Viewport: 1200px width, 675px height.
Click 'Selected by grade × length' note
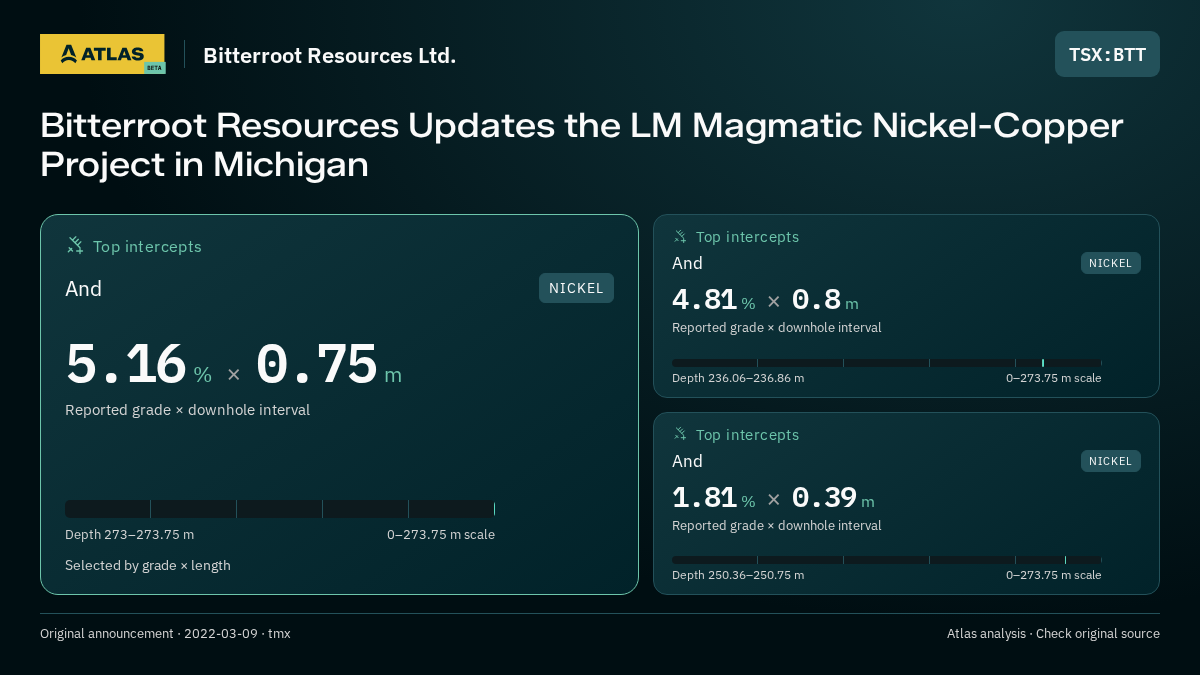[x=148, y=565]
